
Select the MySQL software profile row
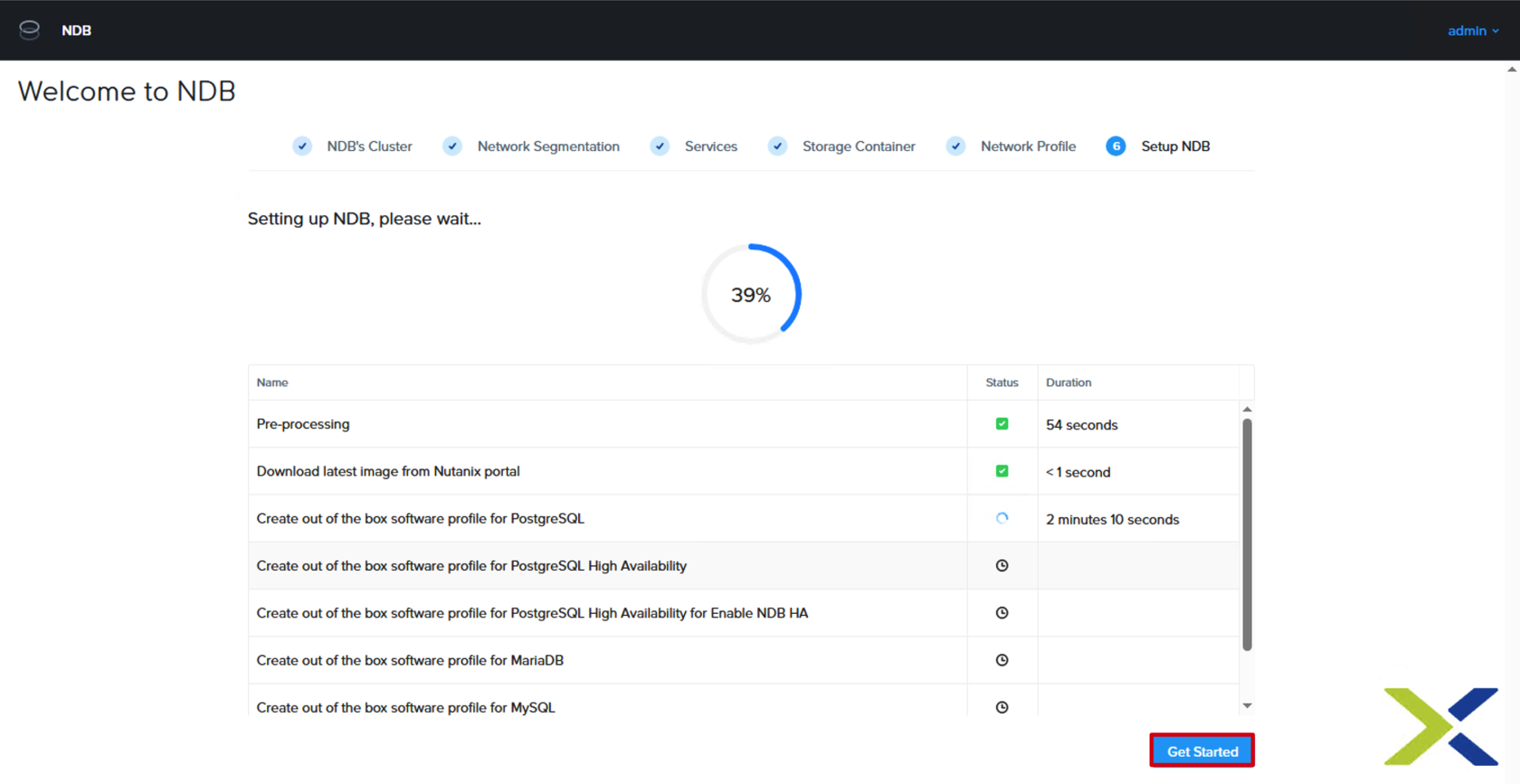pos(744,701)
